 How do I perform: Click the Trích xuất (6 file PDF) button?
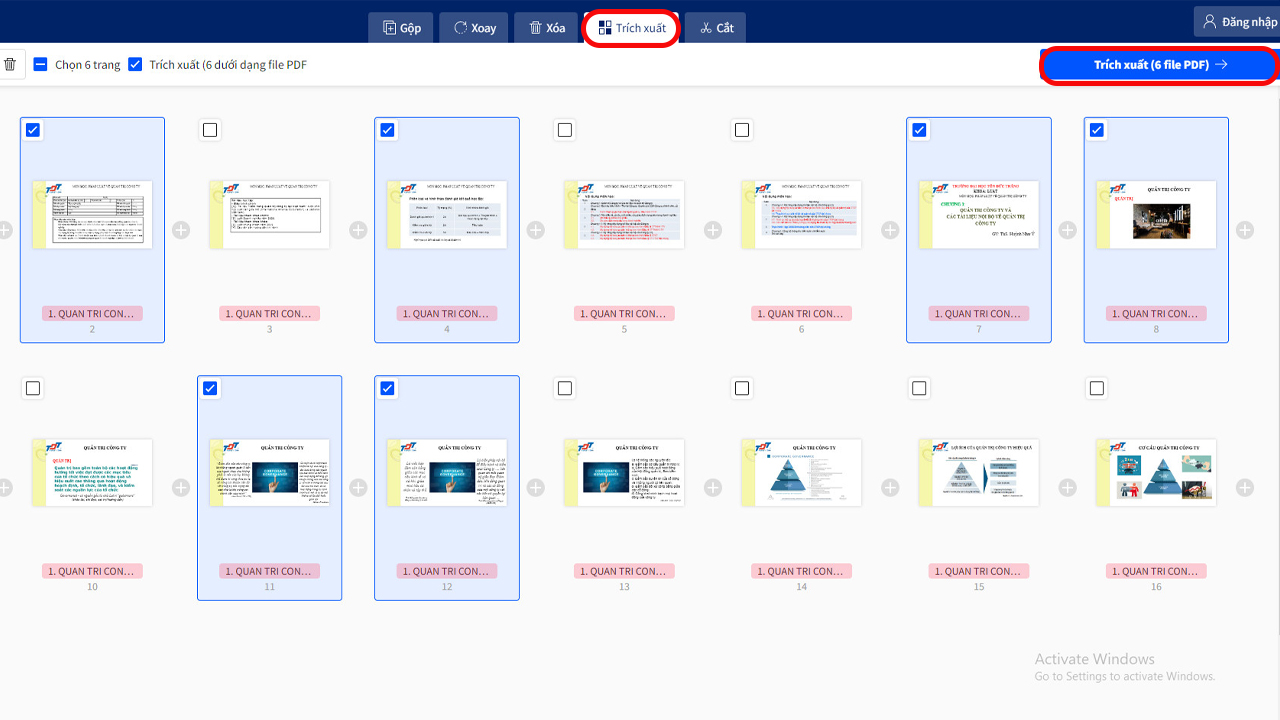[x=1158, y=64]
